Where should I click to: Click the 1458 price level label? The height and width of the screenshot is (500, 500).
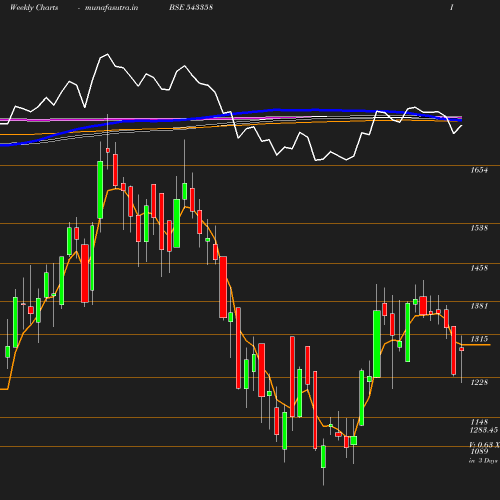(479, 268)
